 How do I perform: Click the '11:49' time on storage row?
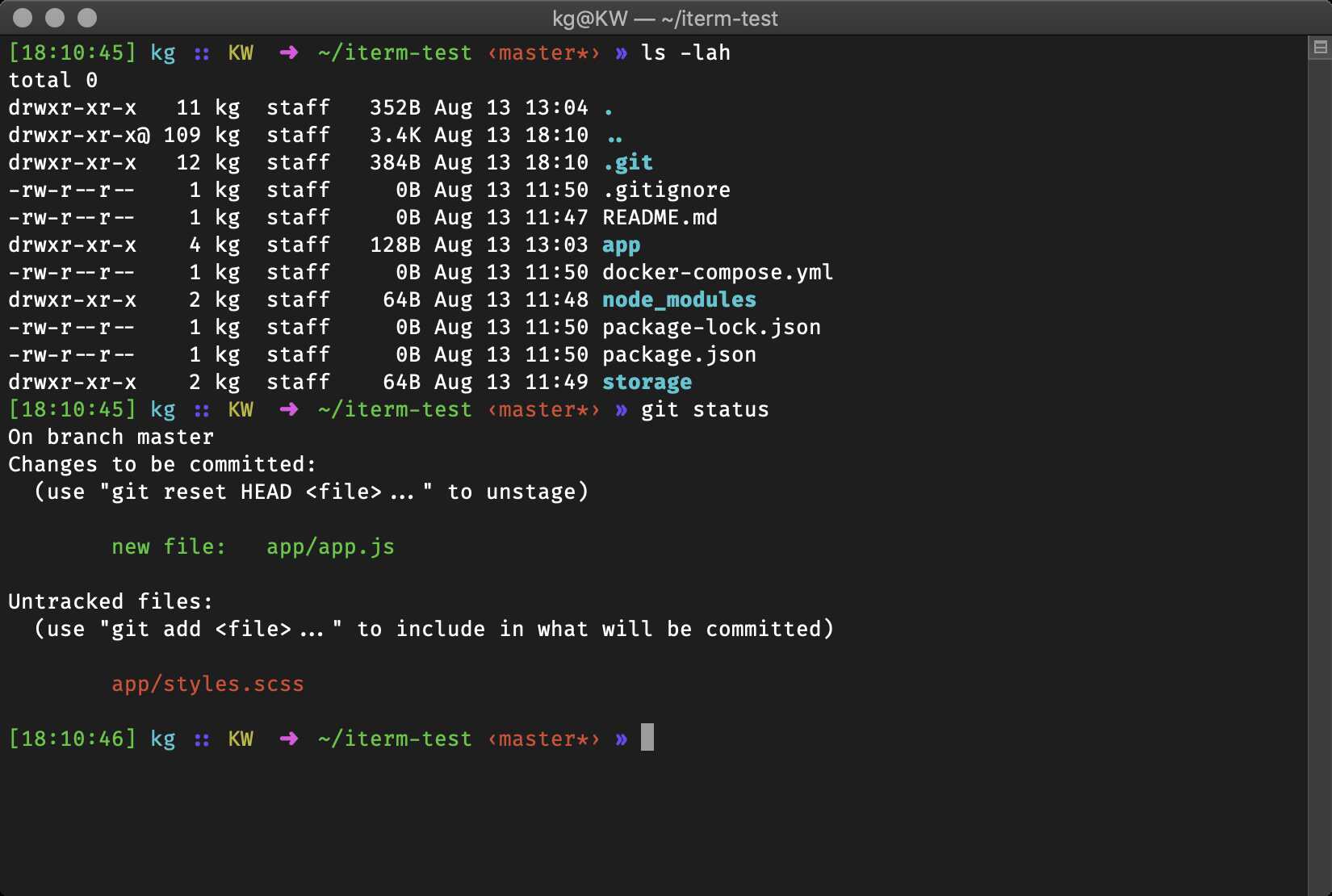click(557, 382)
